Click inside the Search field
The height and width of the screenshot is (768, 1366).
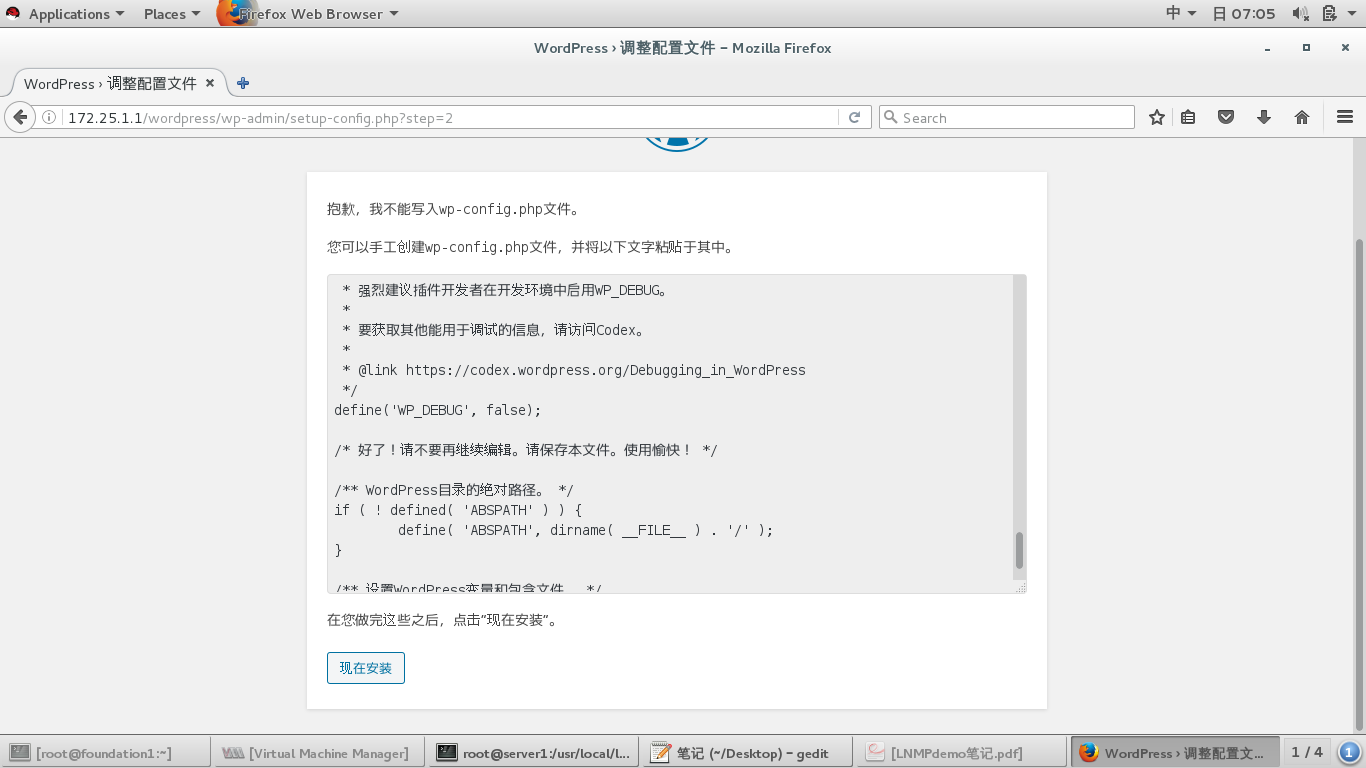click(1005, 117)
